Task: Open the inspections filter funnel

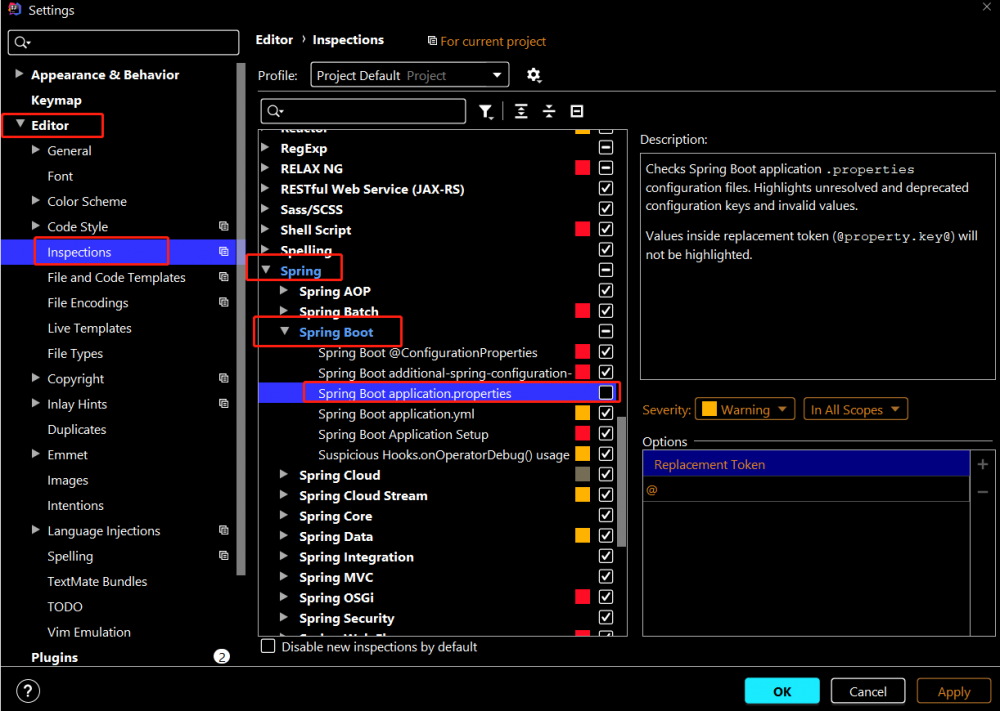Action: pos(486,111)
